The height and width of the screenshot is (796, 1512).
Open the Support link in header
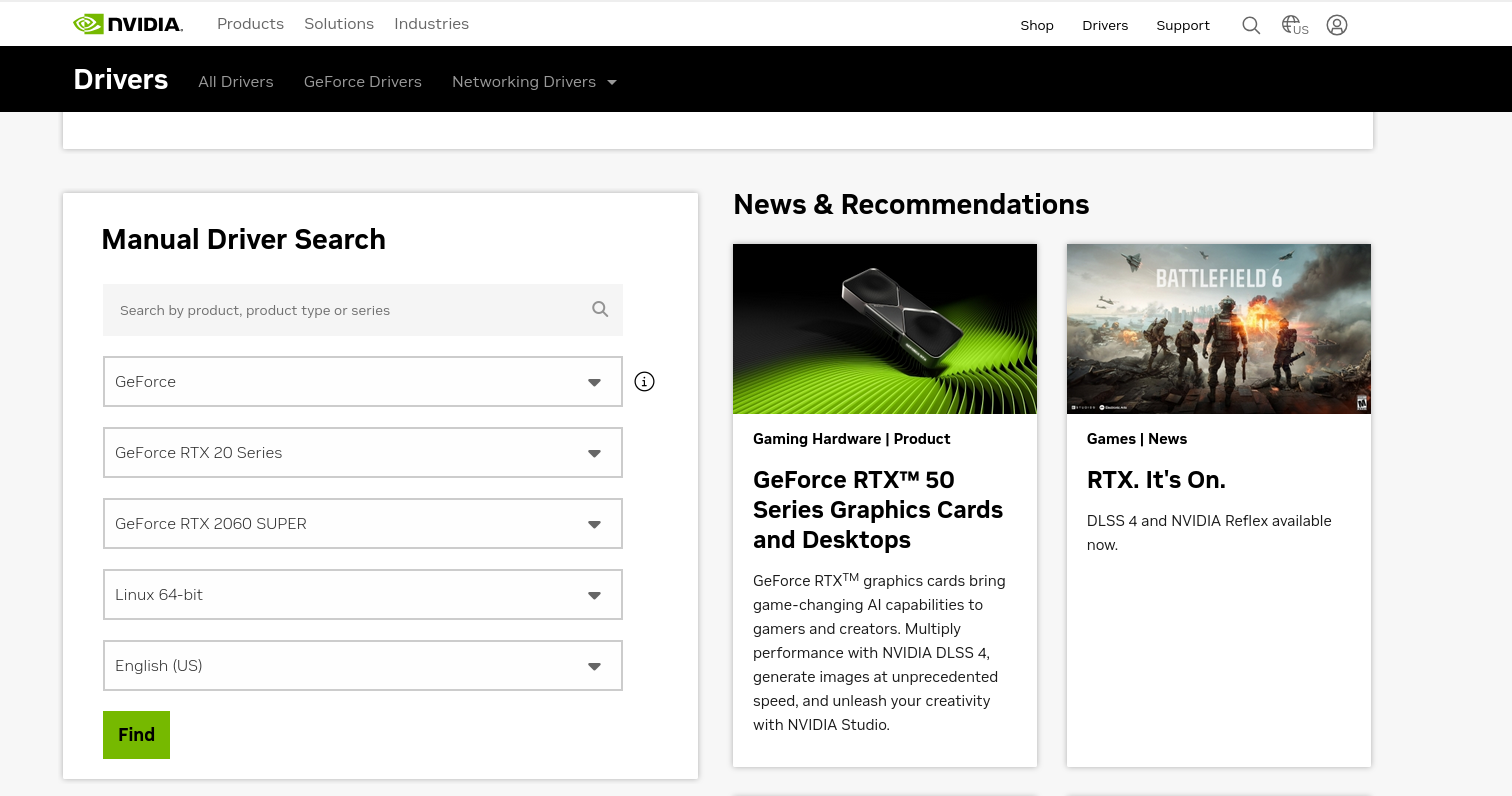pos(1183,25)
